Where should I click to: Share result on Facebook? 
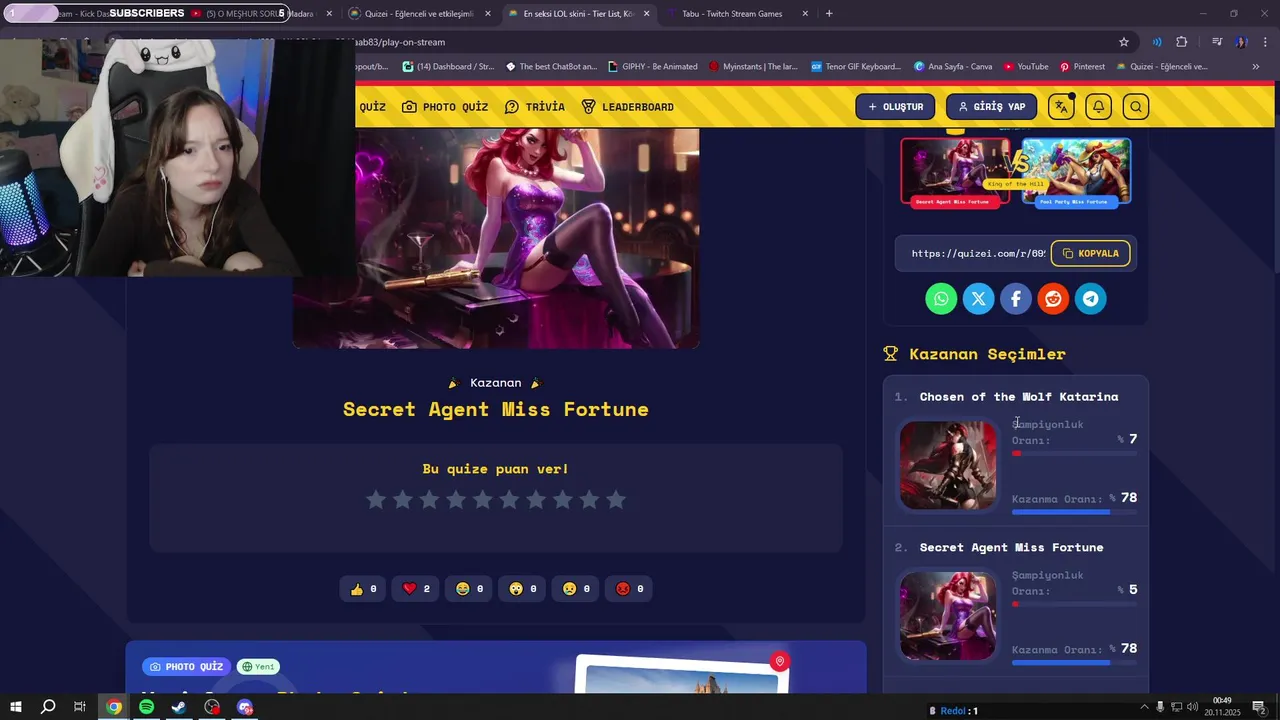tap(1016, 299)
